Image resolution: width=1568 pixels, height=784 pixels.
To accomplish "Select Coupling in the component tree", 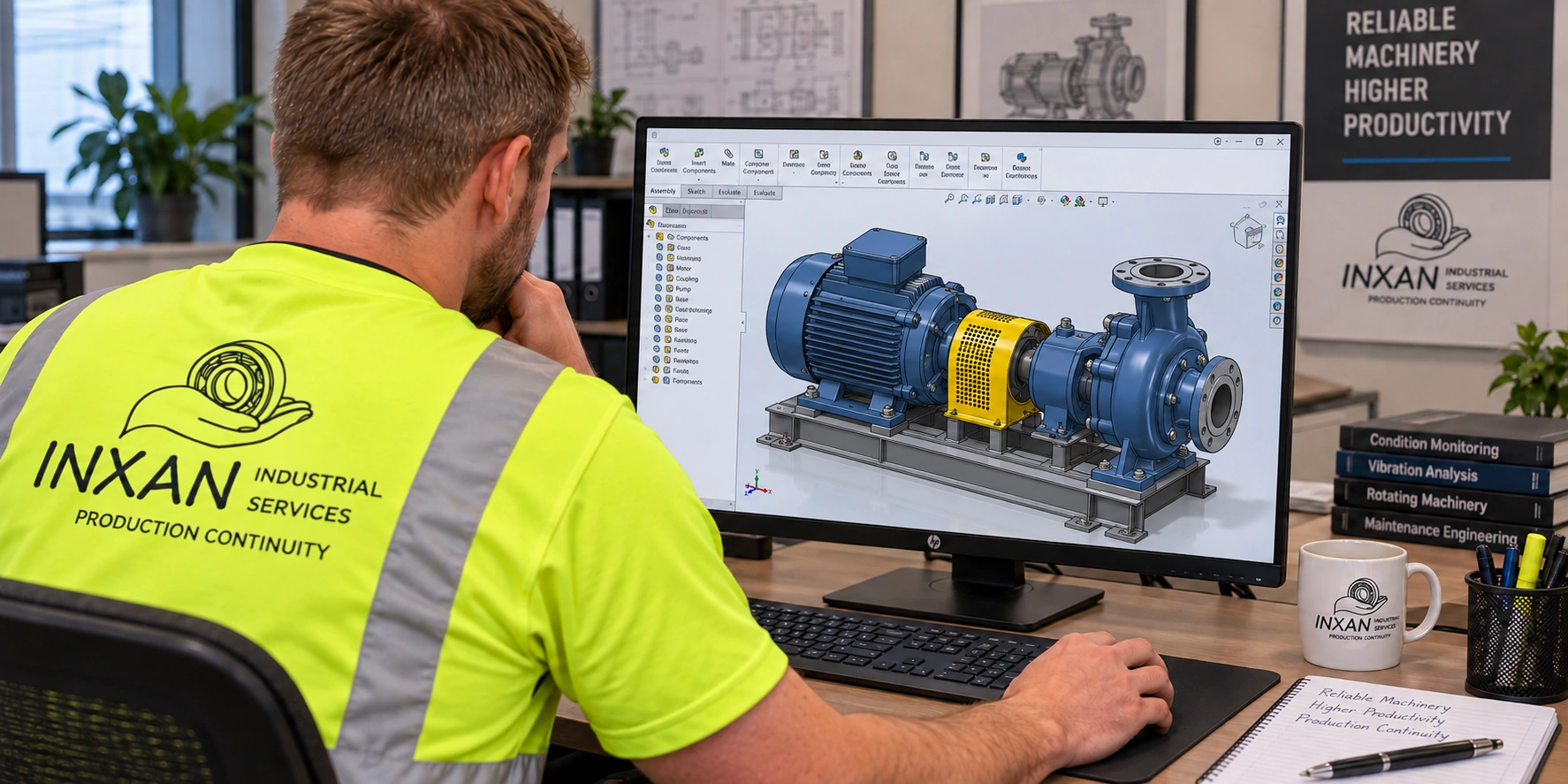I will [687, 278].
